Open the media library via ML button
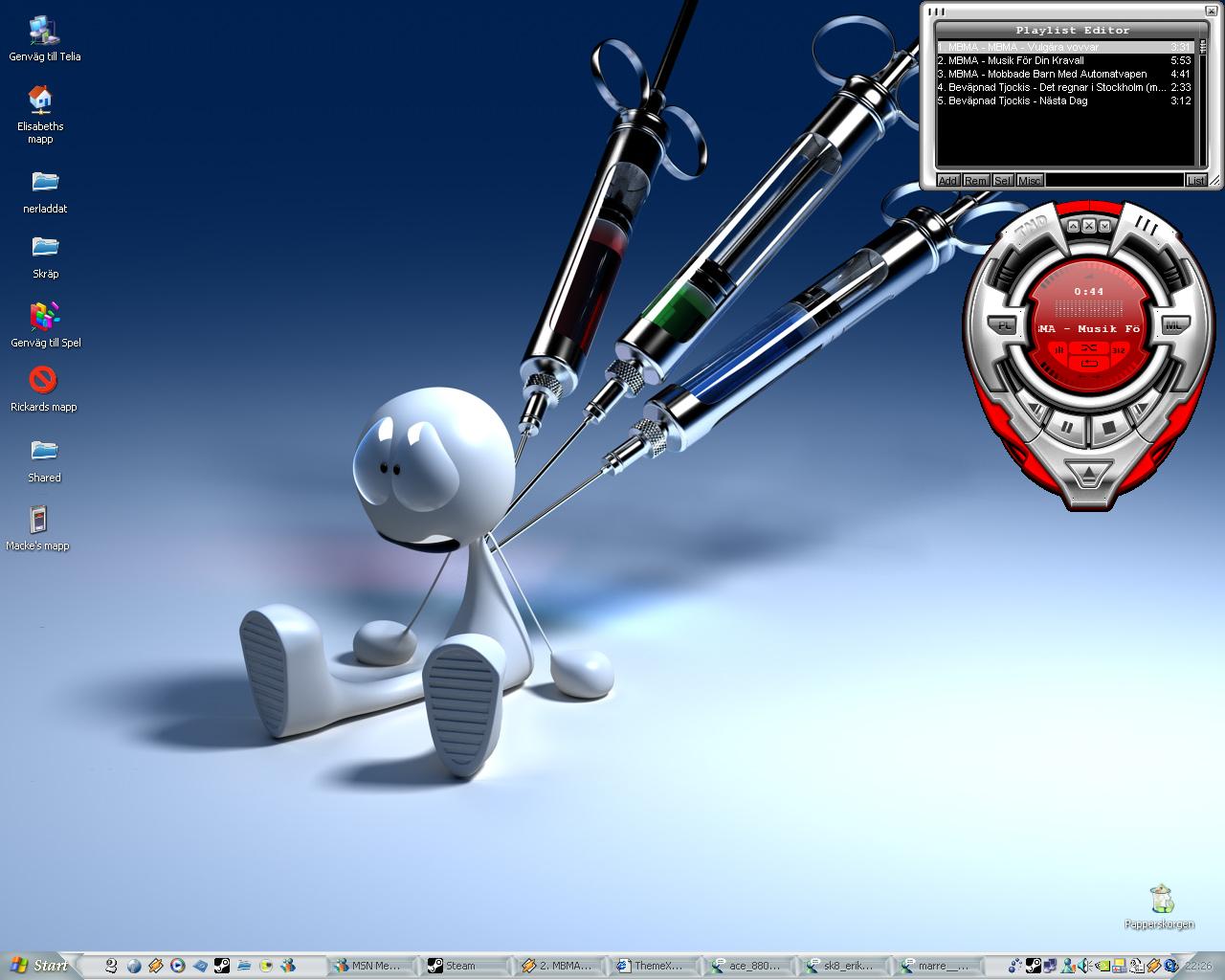The image size is (1225, 980). 1176,324
